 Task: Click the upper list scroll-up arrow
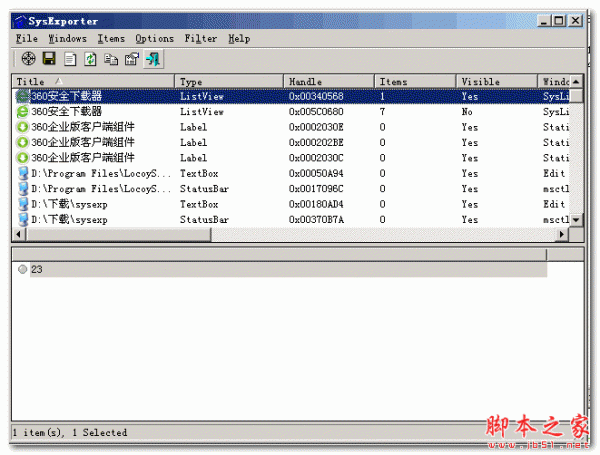[576, 82]
